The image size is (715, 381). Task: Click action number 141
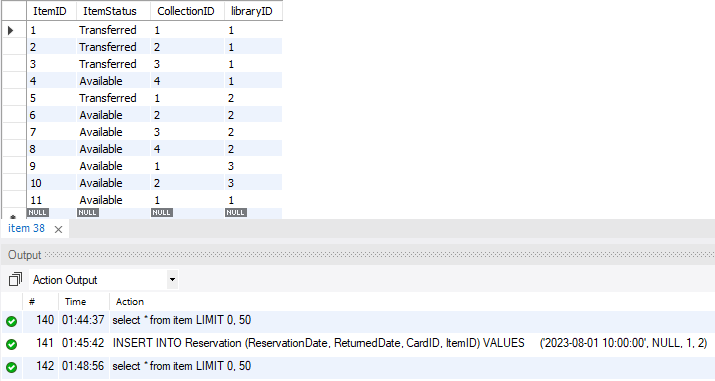coord(45,343)
